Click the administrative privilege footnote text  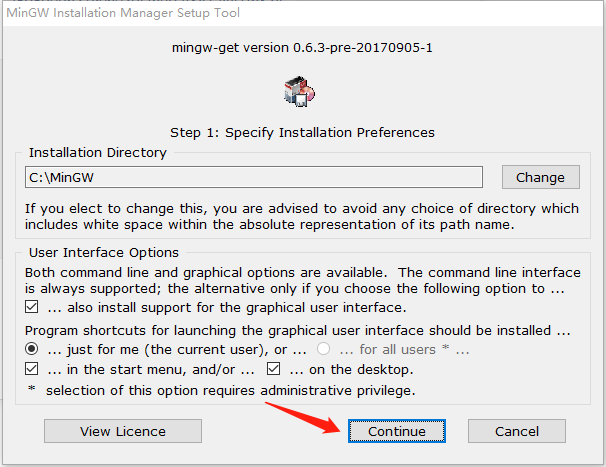coord(220,389)
